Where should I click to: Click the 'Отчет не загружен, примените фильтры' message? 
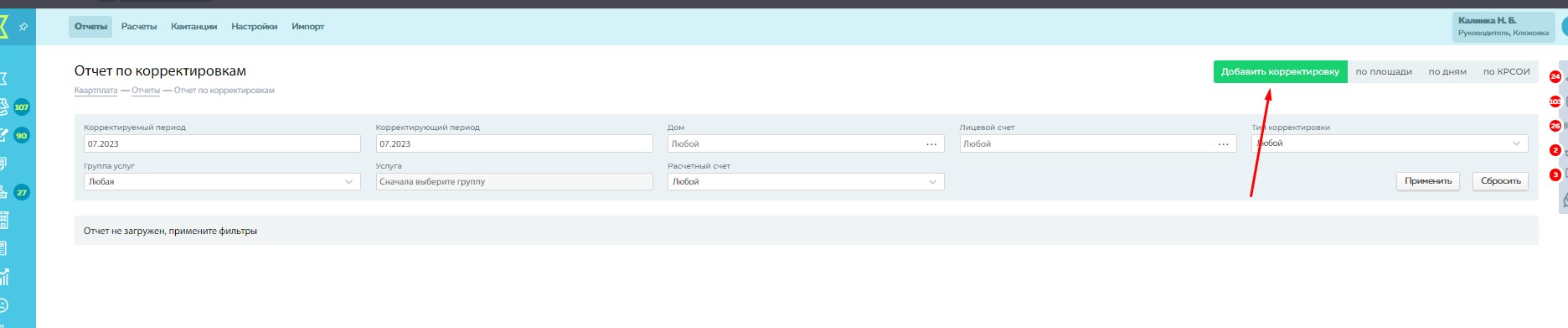coord(170,232)
